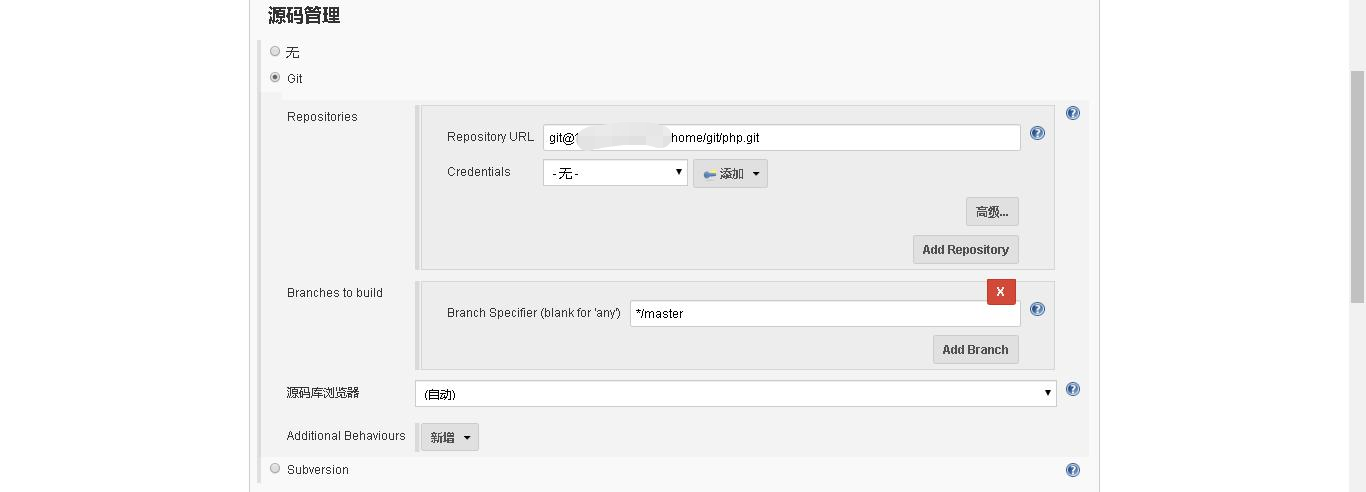
Task: Show help for the 源码库浏览器 setting
Action: click(x=1073, y=389)
